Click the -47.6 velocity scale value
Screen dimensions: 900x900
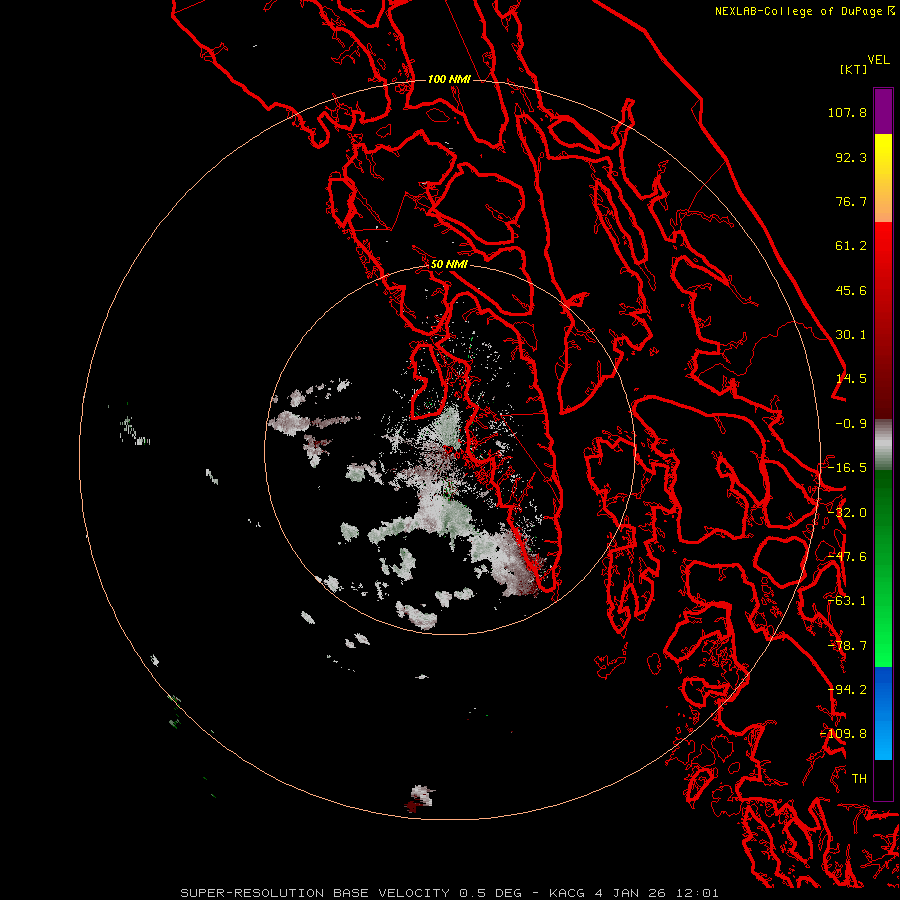coord(847,557)
